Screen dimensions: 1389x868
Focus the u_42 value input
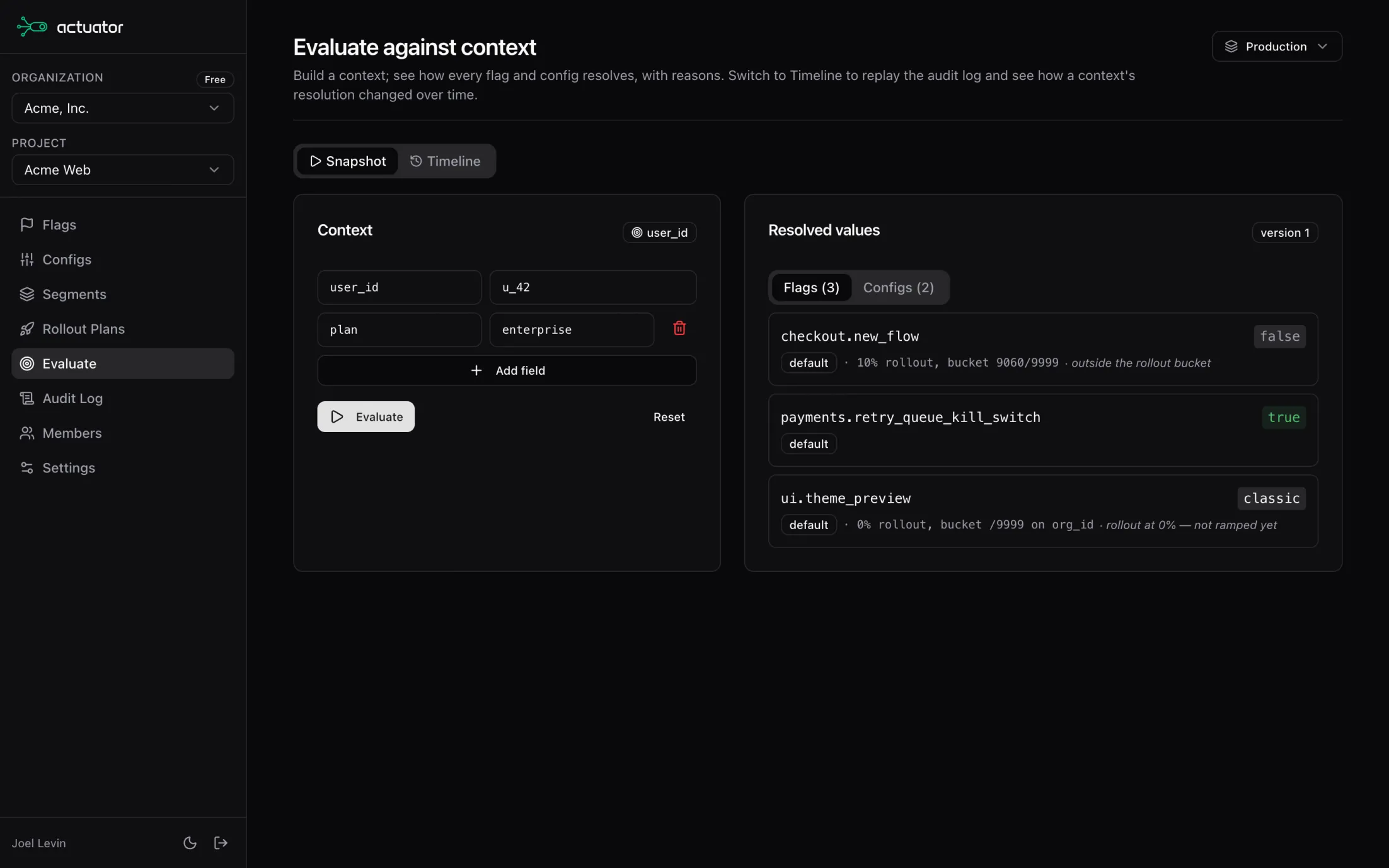pyautogui.click(x=593, y=287)
